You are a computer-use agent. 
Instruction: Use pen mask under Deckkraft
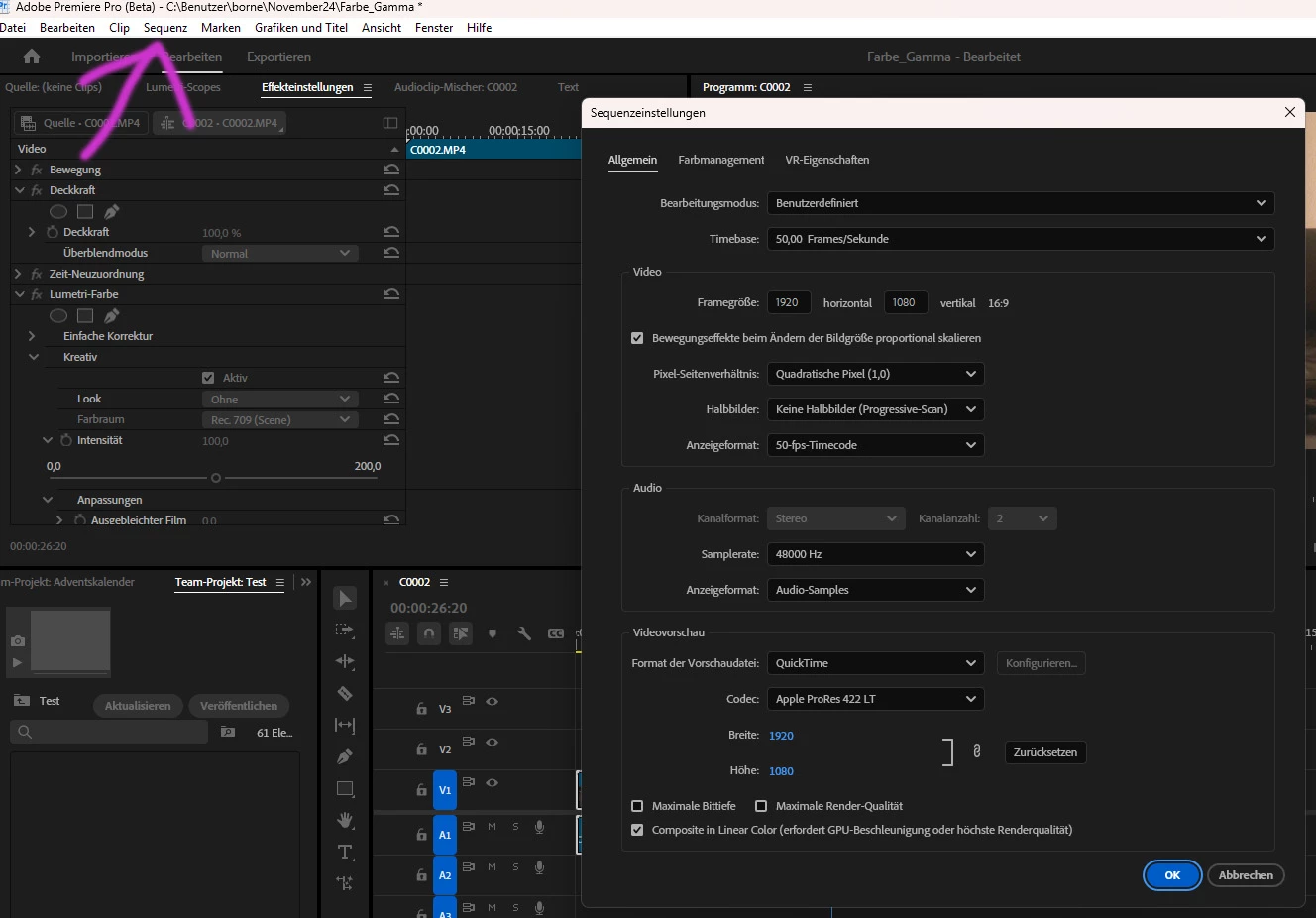click(x=112, y=211)
